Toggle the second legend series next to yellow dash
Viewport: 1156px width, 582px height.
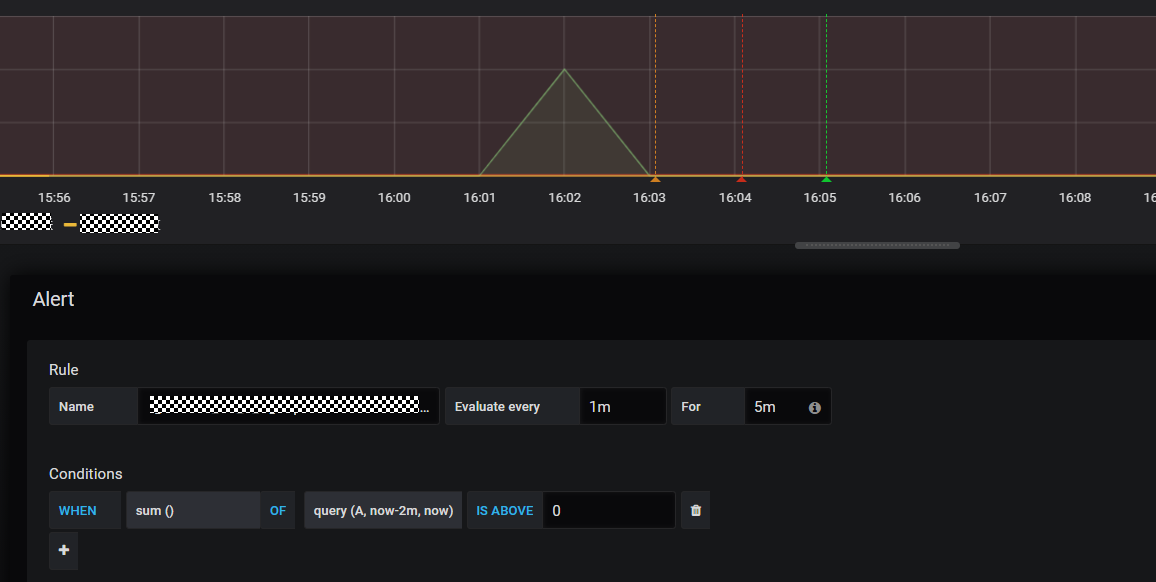[x=119, y=224]
